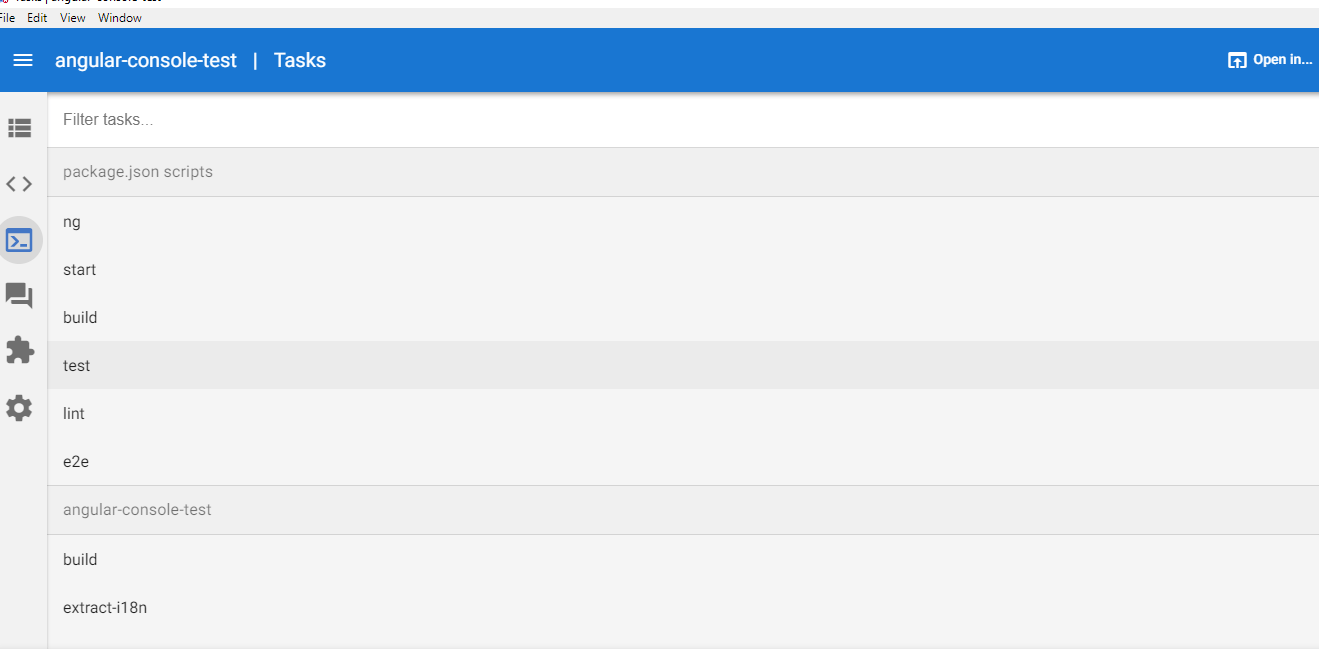Image resolution: width=1319 pixels, height=655 pixels.
Task: Select the lint script task
Action: [683, 414]
